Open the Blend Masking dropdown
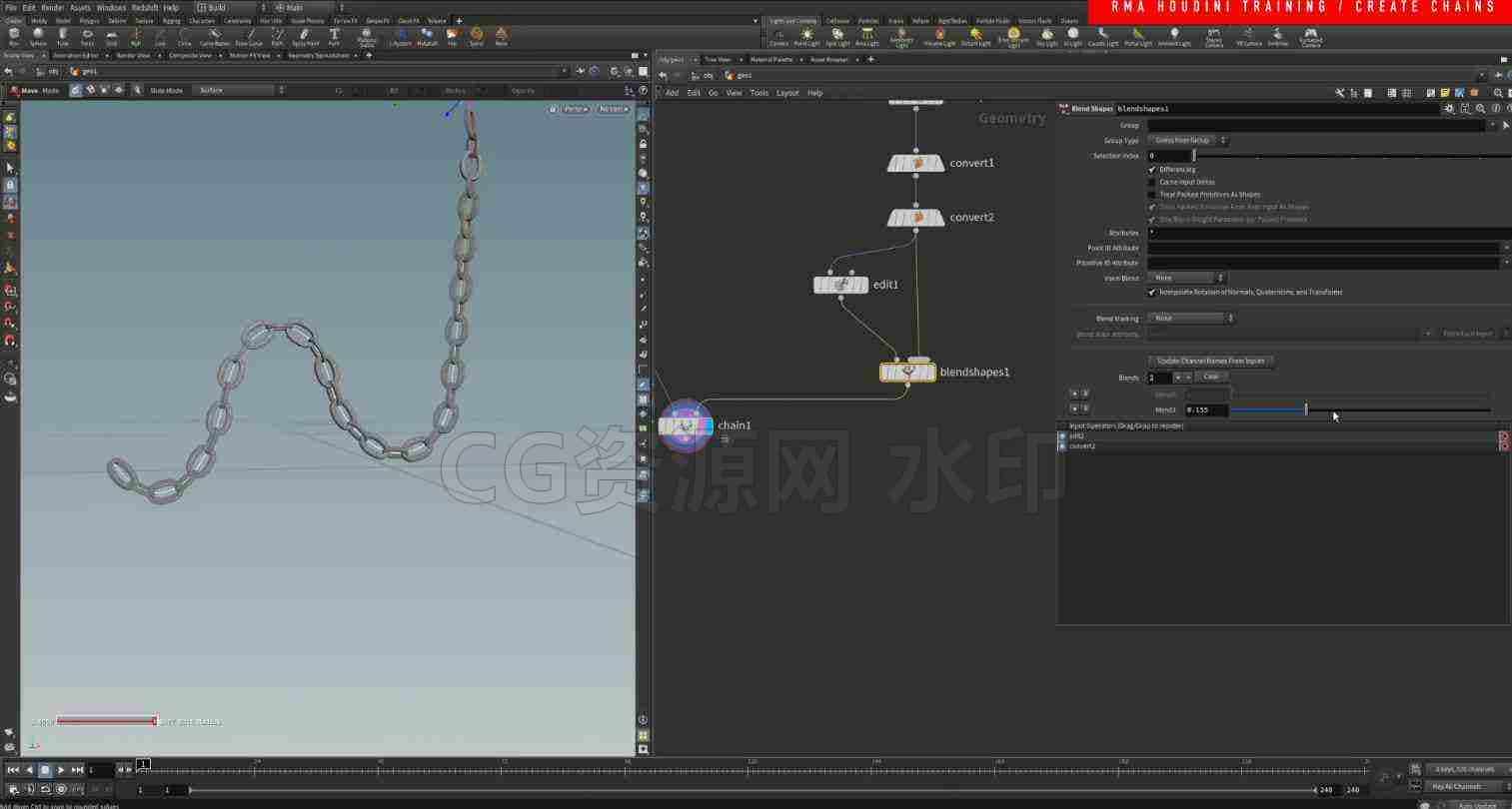The height and width of the screenshot is (809, 1512). [x=1191, y=319]
